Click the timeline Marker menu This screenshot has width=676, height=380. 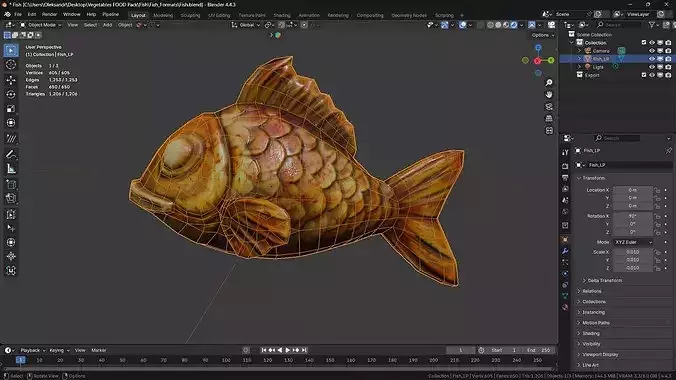point(99,350)
